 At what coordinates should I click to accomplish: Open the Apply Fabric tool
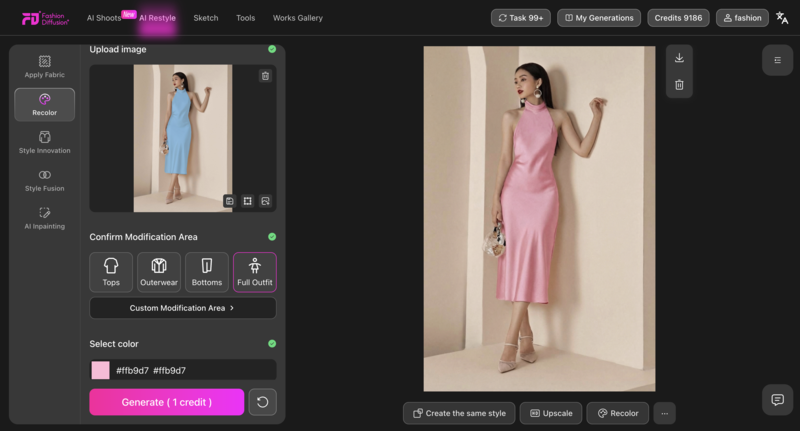tap(44, 67)
